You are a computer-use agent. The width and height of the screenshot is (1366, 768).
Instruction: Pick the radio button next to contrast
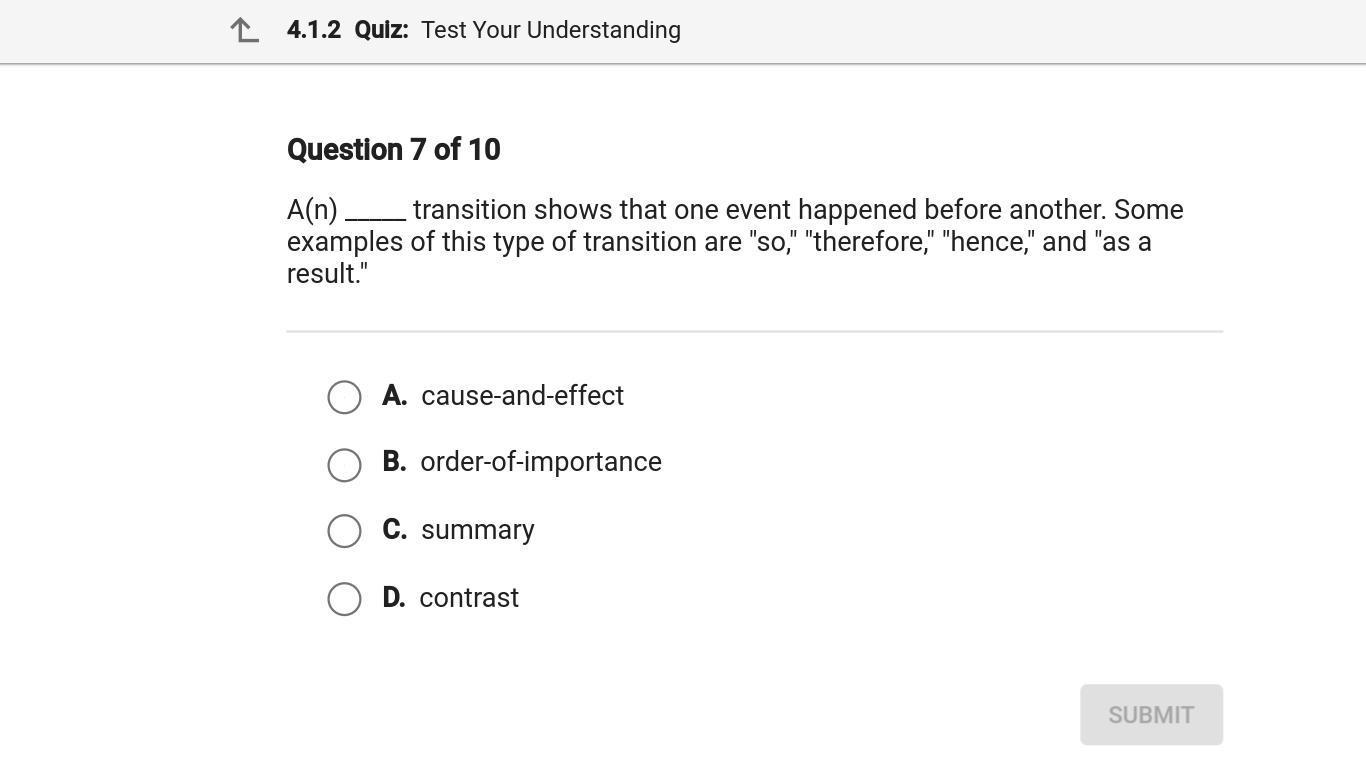[x=344, y=599]
